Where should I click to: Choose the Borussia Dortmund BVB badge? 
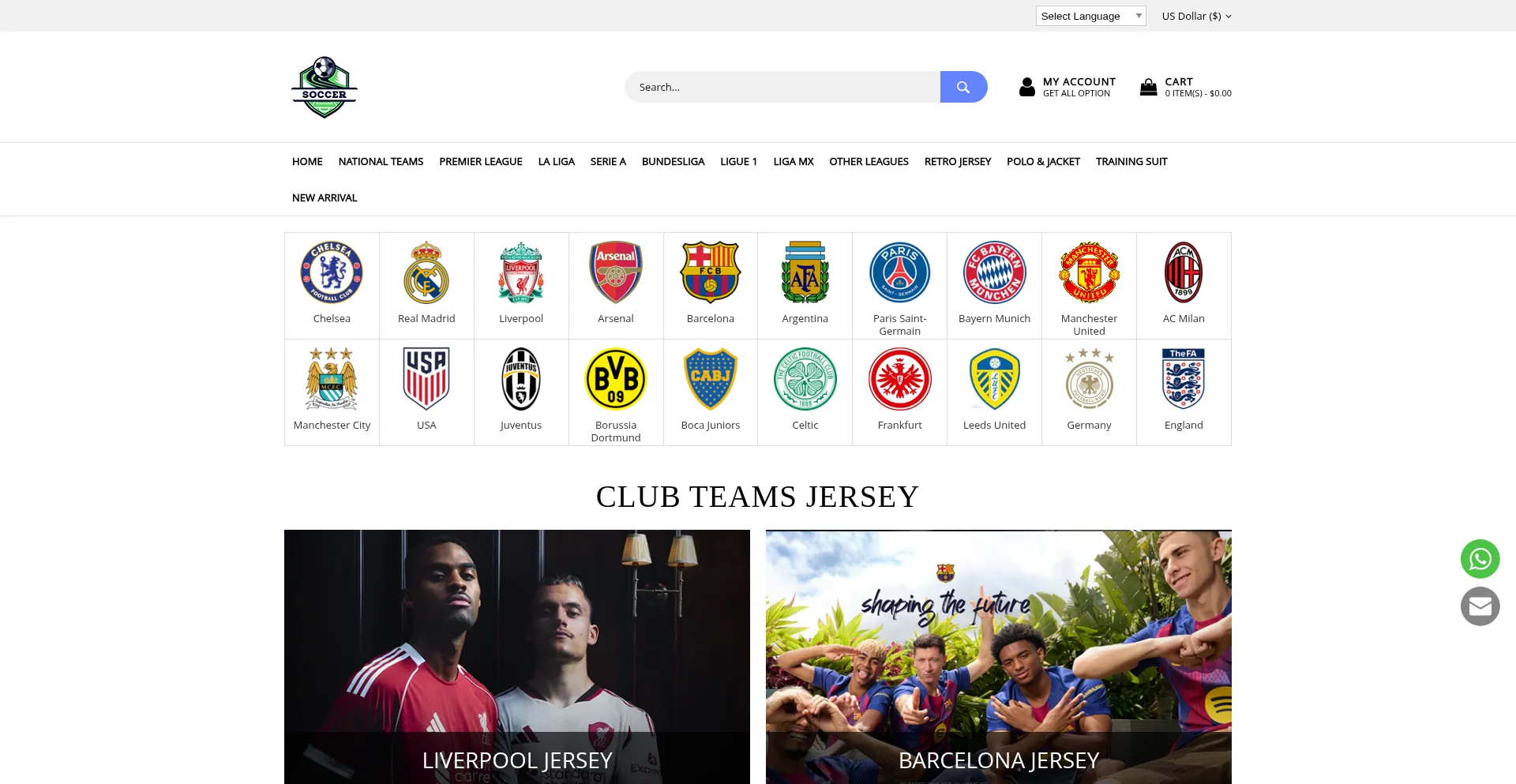tap(616, 379)
